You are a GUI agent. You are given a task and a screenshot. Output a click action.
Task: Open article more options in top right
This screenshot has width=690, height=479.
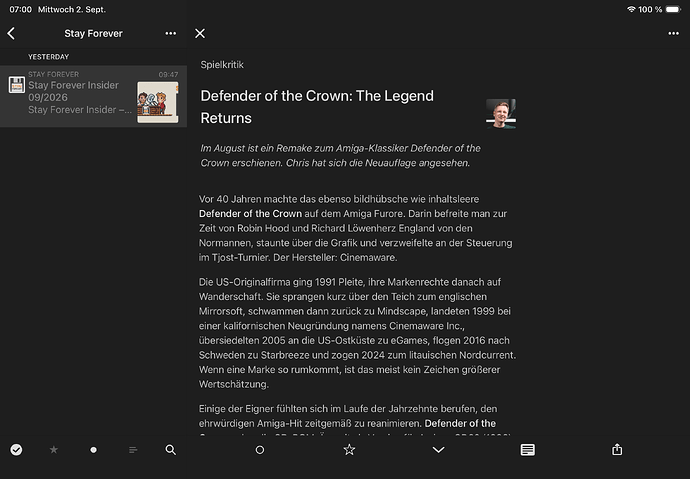673,33
